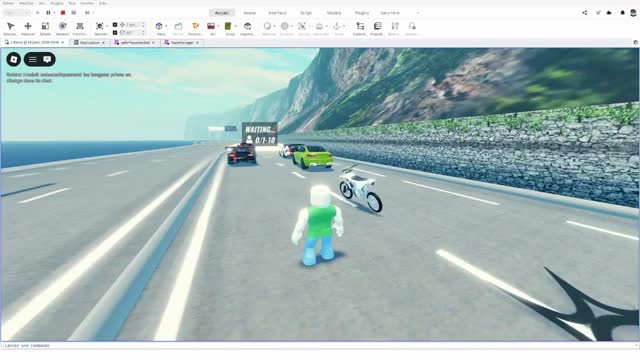Expand the pause button dropdown arrow
The height and width of the screenshot is (360, 640).
coord(54,13)
